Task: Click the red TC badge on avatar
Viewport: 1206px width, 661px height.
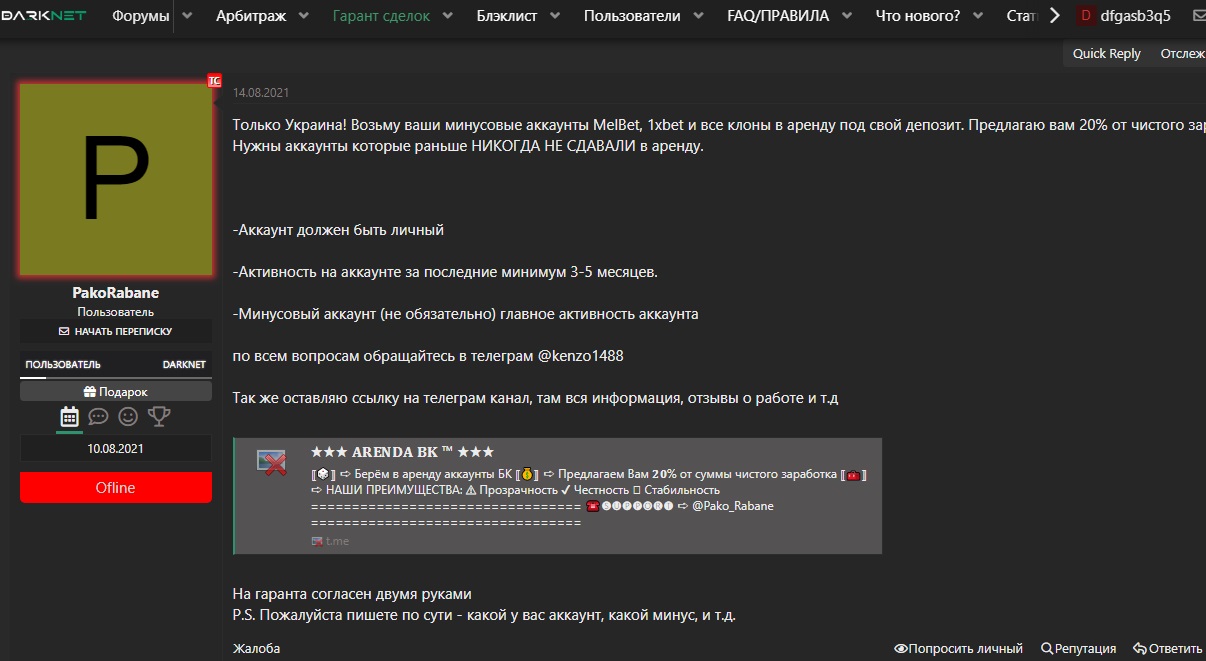Action: tap(214, 81)
